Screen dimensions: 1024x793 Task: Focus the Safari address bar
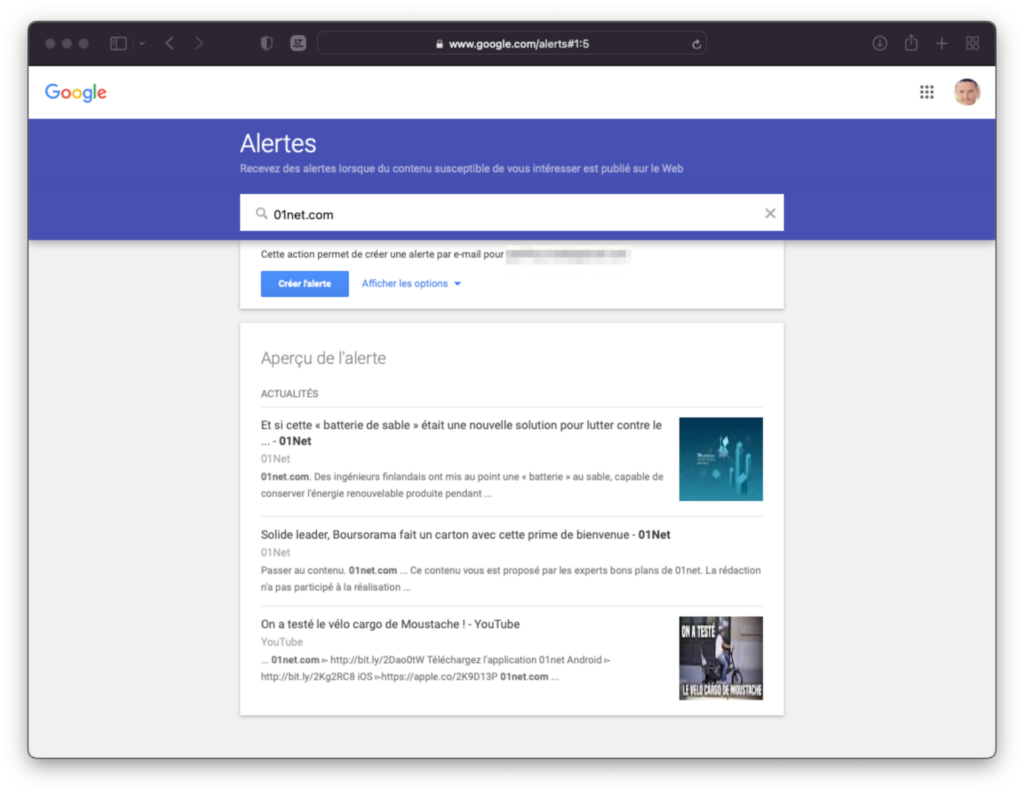tap(511, 44)
